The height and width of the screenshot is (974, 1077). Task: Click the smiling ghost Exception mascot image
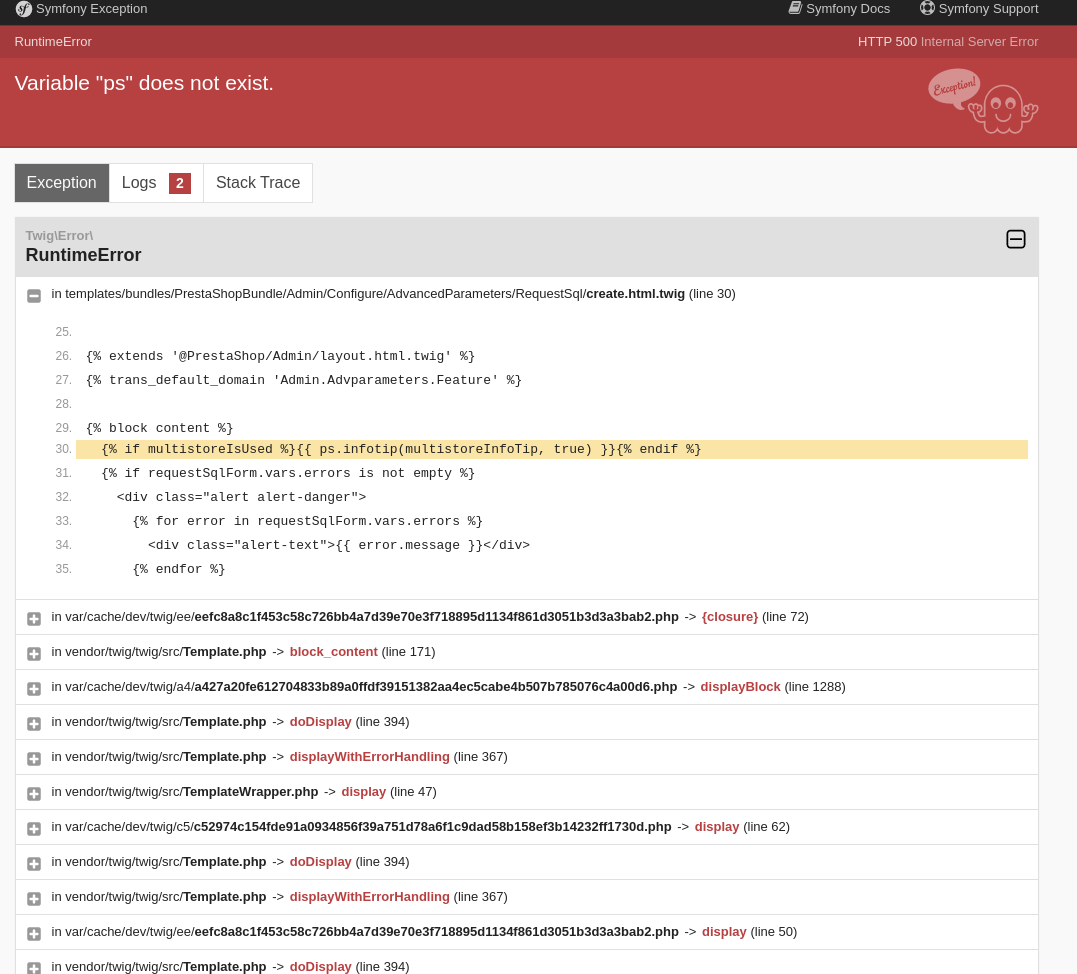coord(983,101)
